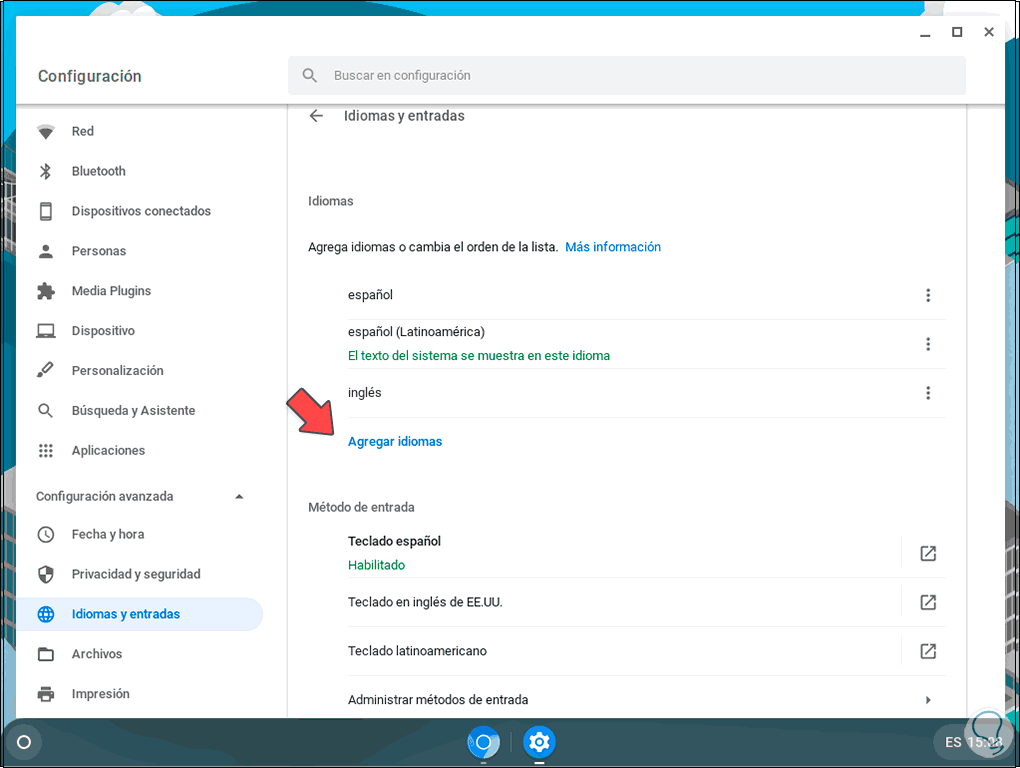Go back with the left arrow

(316, 116)
